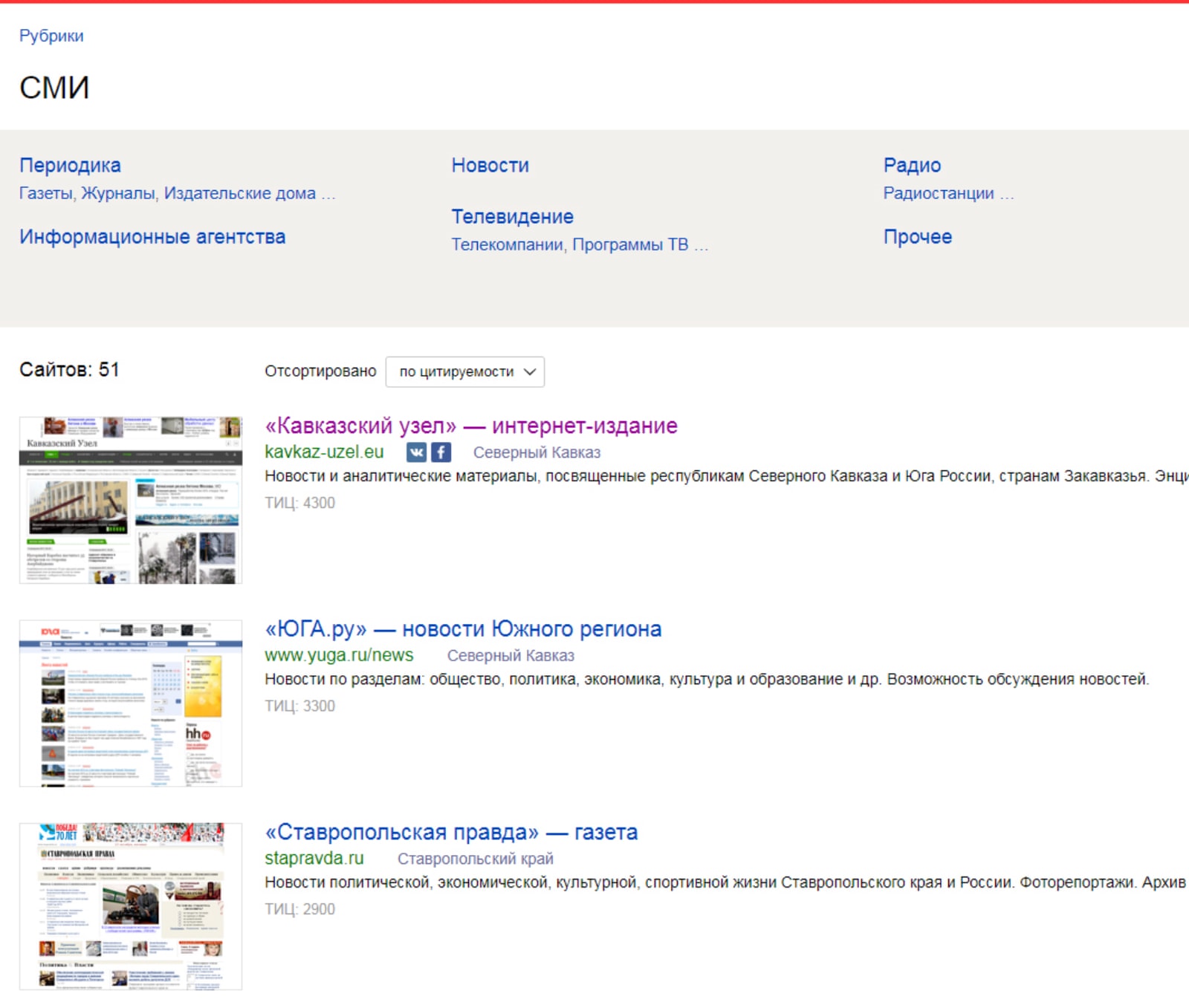Click the Facebook icon next to kavkaz-uzel.eu
Image resolution: width=1189 pixels, height=1008 pixels.
point(441,452)
